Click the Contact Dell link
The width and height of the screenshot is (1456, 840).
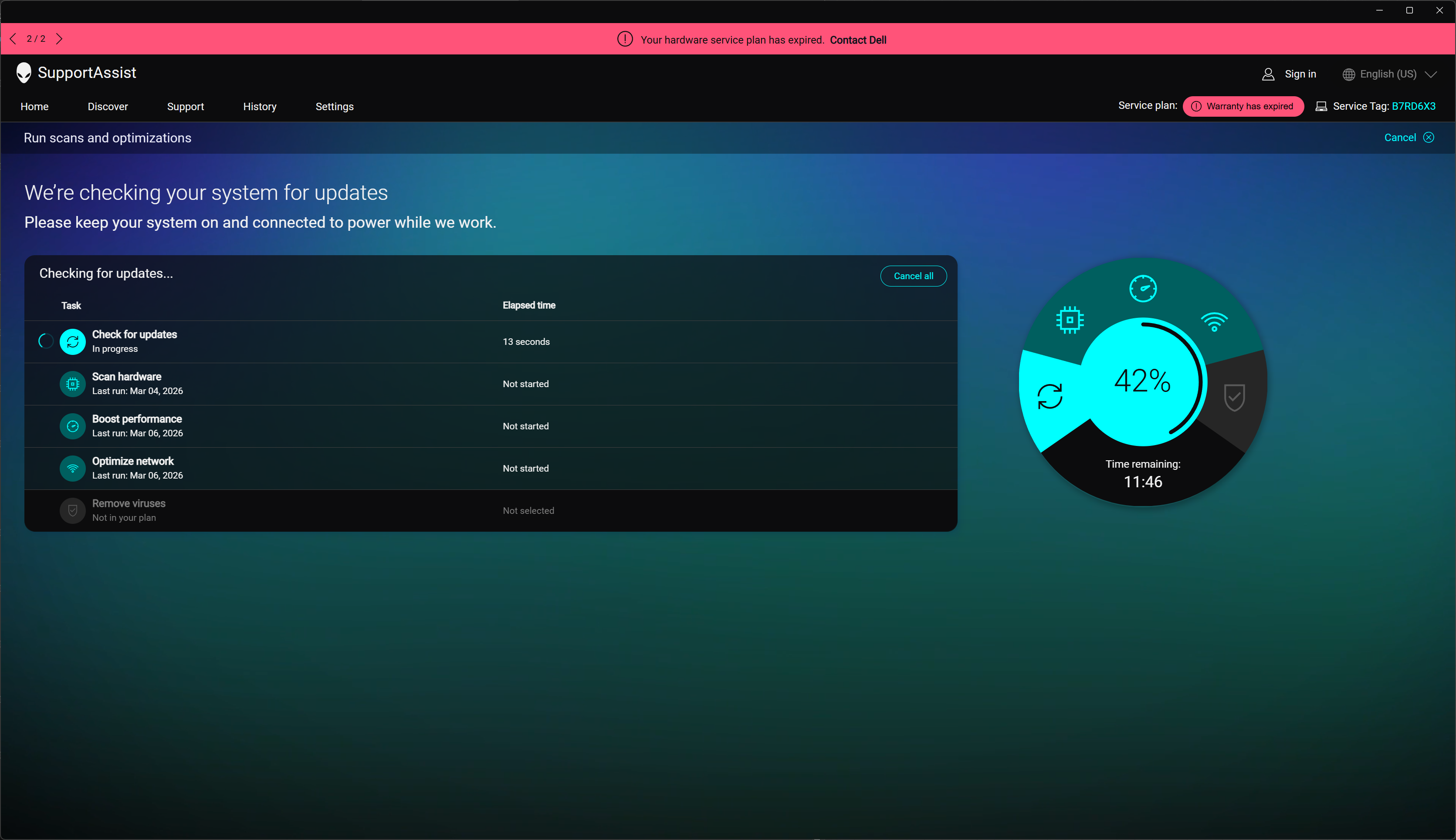pyautogui.click(x=857, y=40)
